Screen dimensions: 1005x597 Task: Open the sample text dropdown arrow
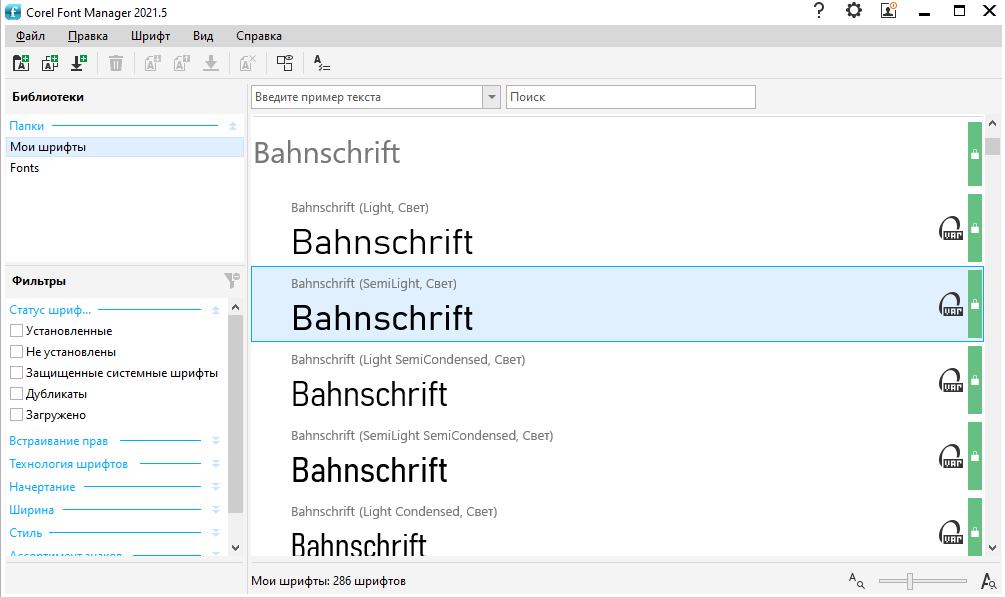coord(491,97)
